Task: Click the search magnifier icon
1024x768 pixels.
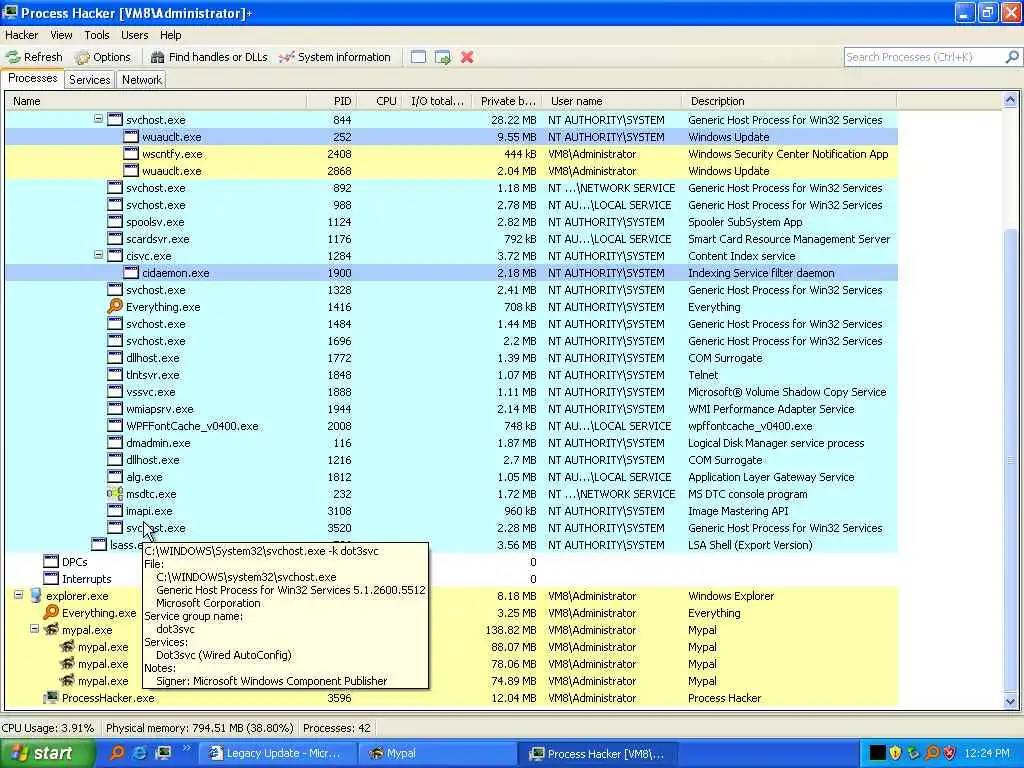Action: [1012, 57]
